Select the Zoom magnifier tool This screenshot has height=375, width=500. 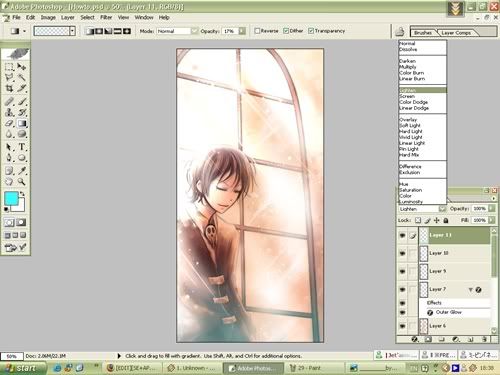click(22, 182)
